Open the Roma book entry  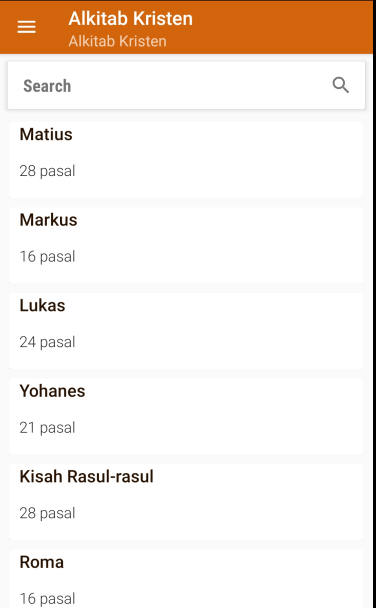tap(186, 579)
